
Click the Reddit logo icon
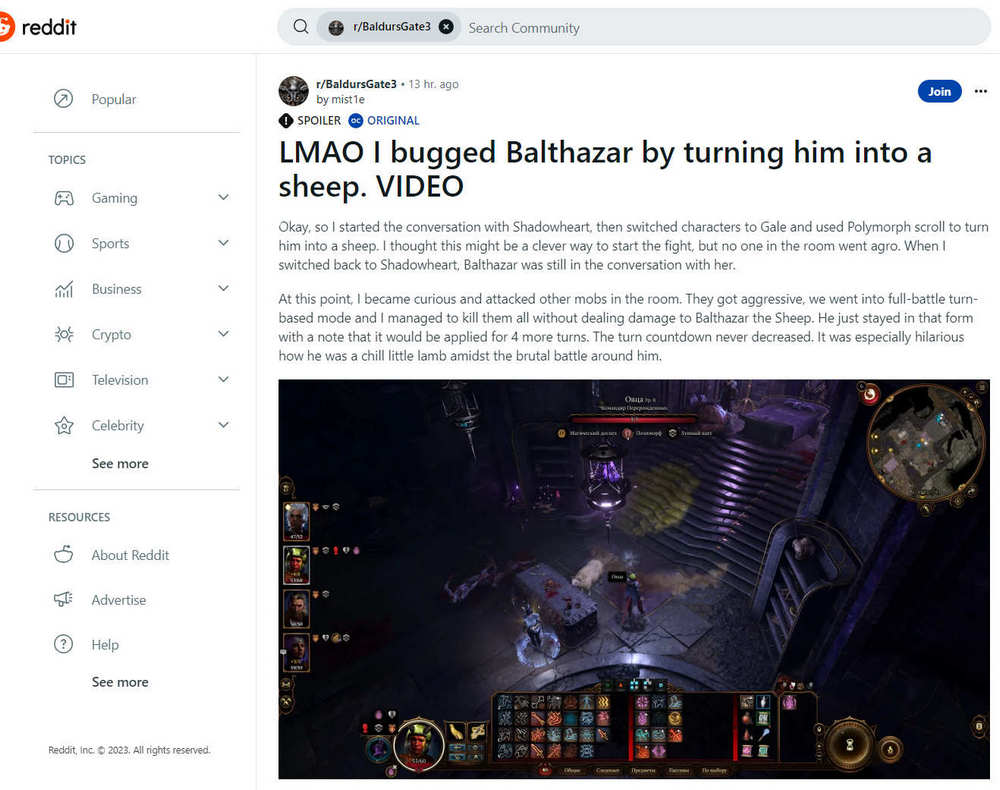[x=6, y=27]
